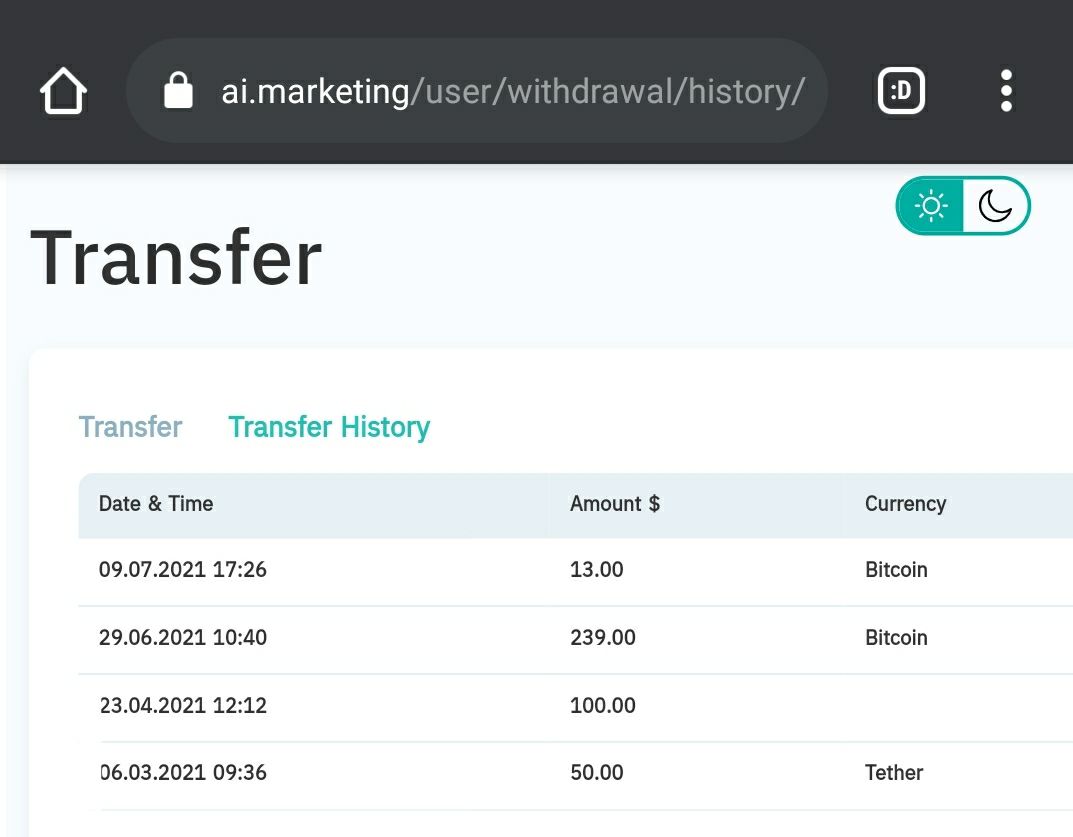This screenshot has height=837, width=1073.
Task: Open the tab switcher button
Action: tap(901, 90)
